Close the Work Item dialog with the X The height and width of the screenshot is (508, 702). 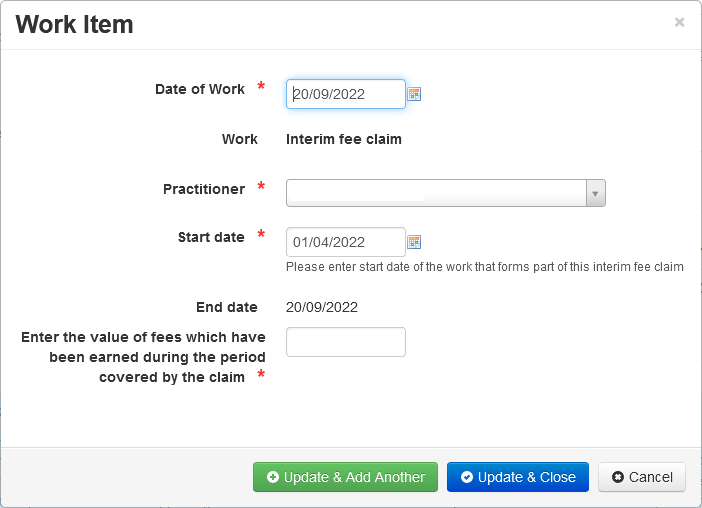coord(679,22)
